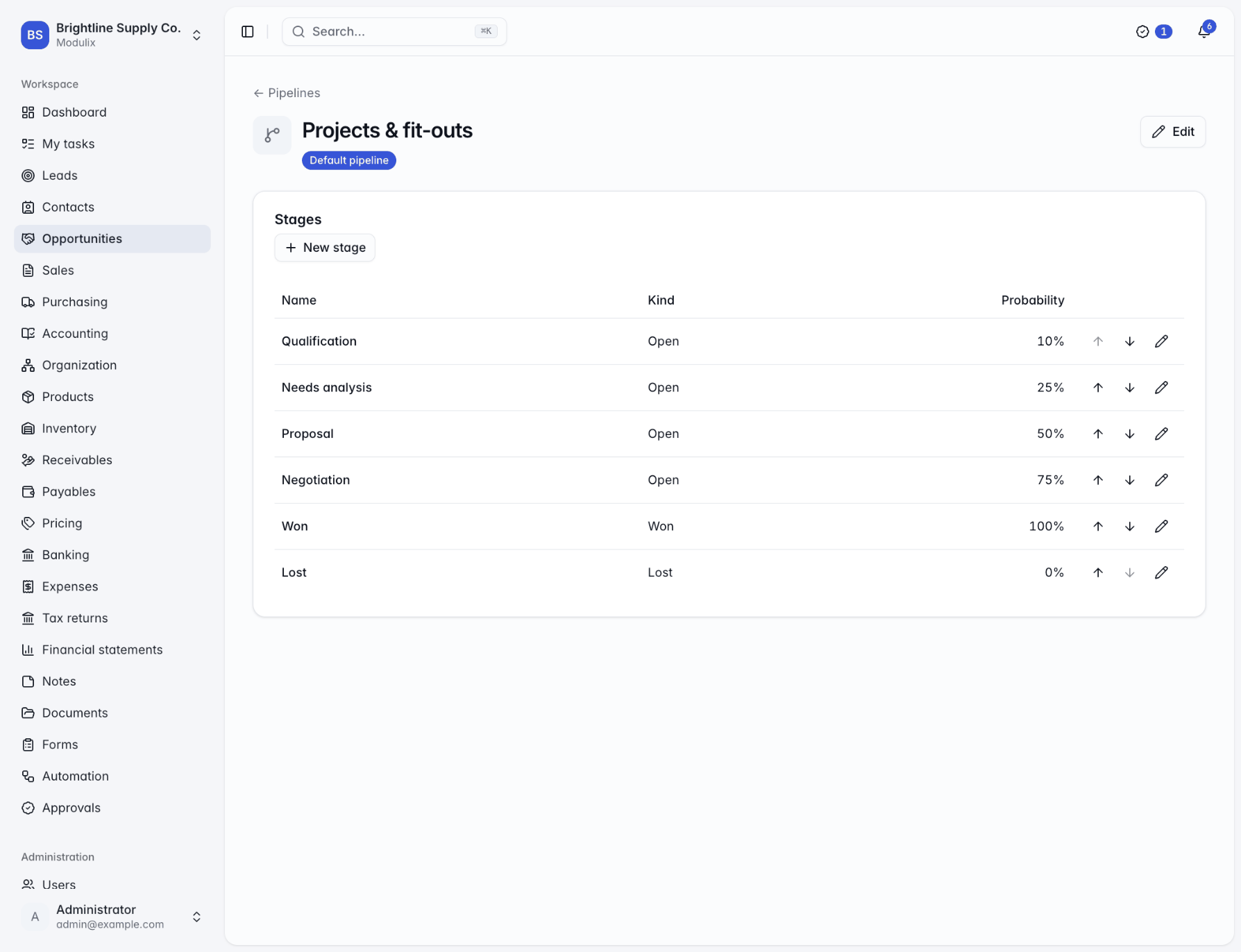This screenshot has height=952, width=1241.
Task: Click the Edit pipeline button
Action: [x=1173, y=132]
